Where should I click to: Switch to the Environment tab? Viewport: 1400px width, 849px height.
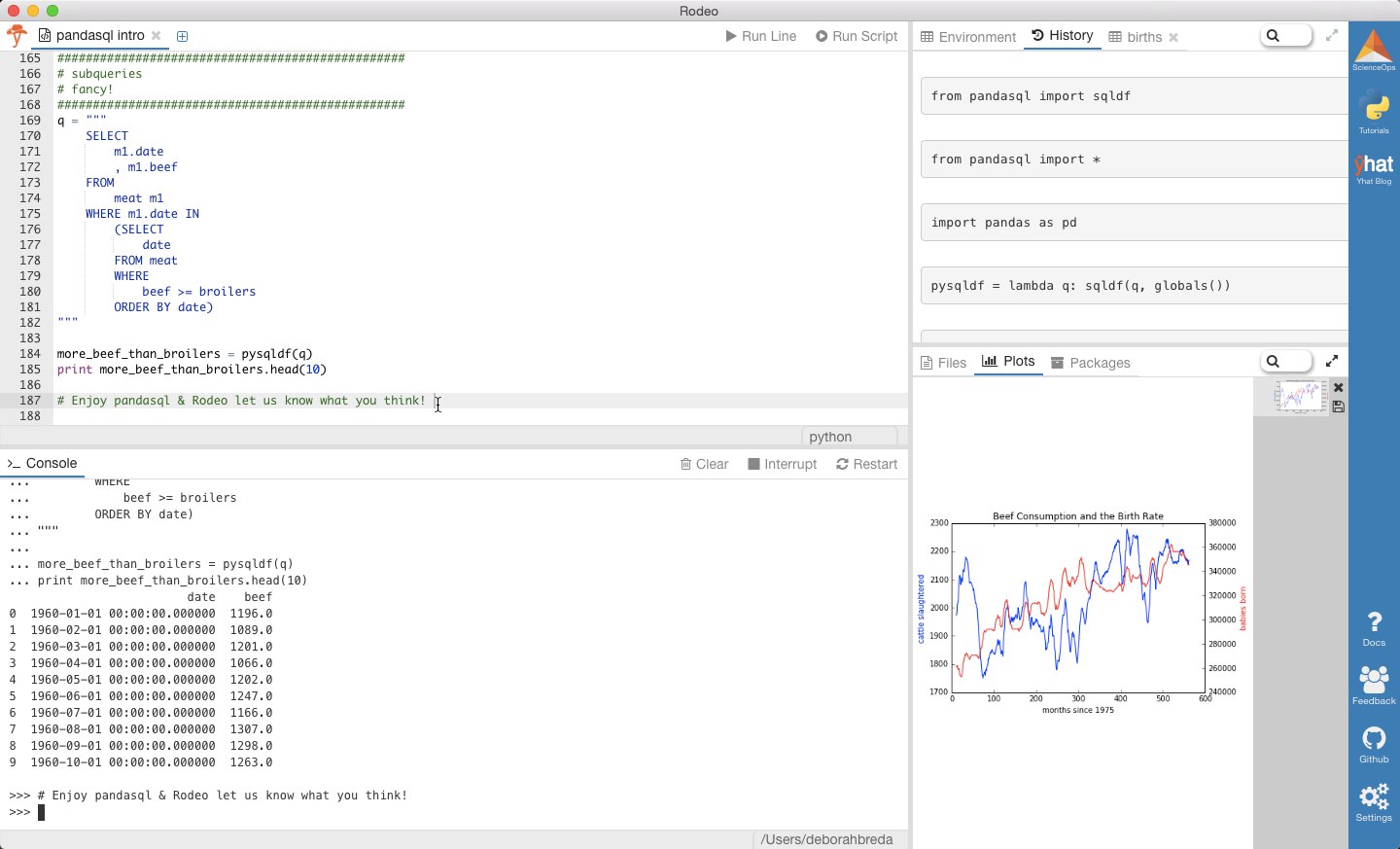click(x=968, y=37)
